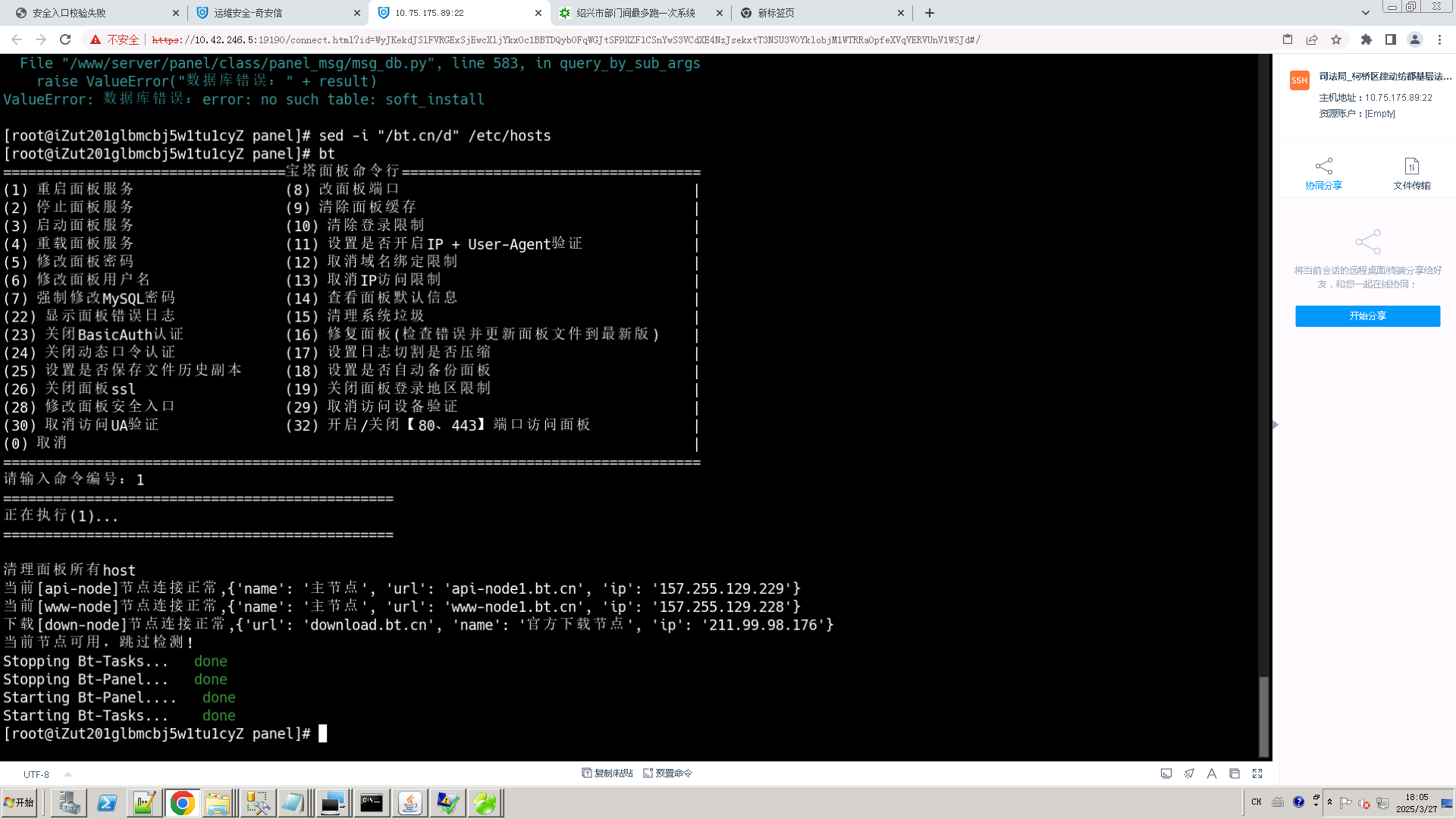
Task: Click the terminal command prompt line
Action: point(165,733)
